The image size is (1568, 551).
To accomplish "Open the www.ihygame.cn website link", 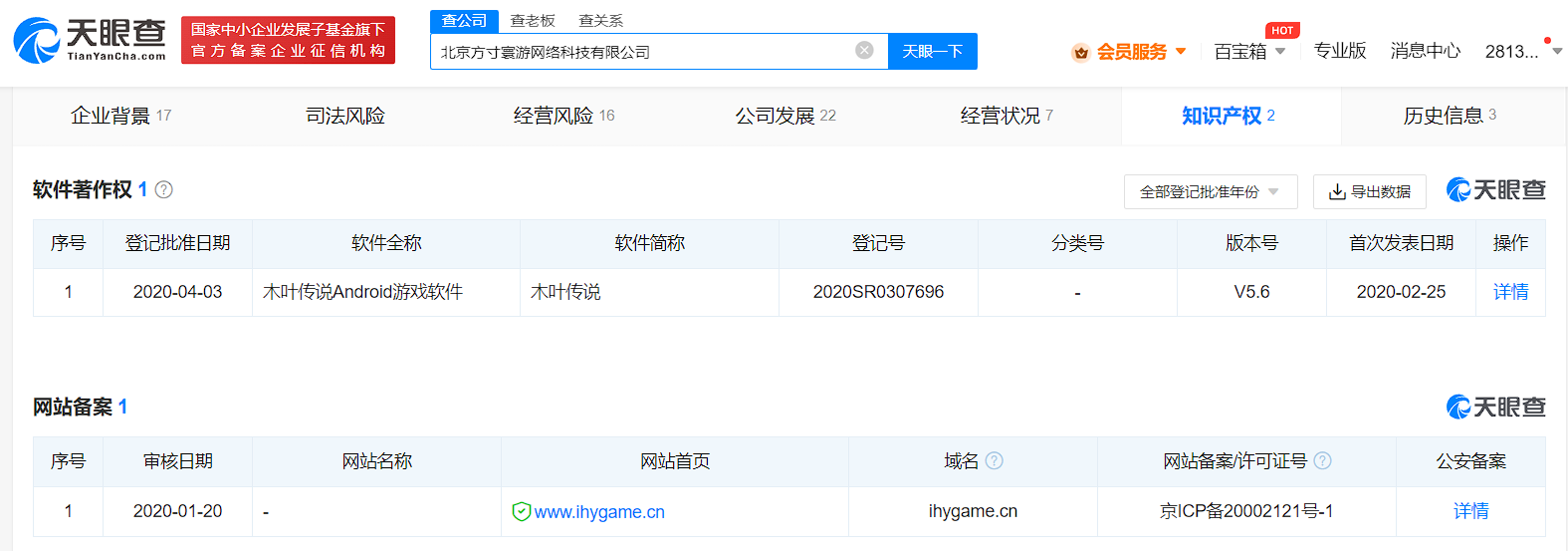I will [x=599, y=512].
